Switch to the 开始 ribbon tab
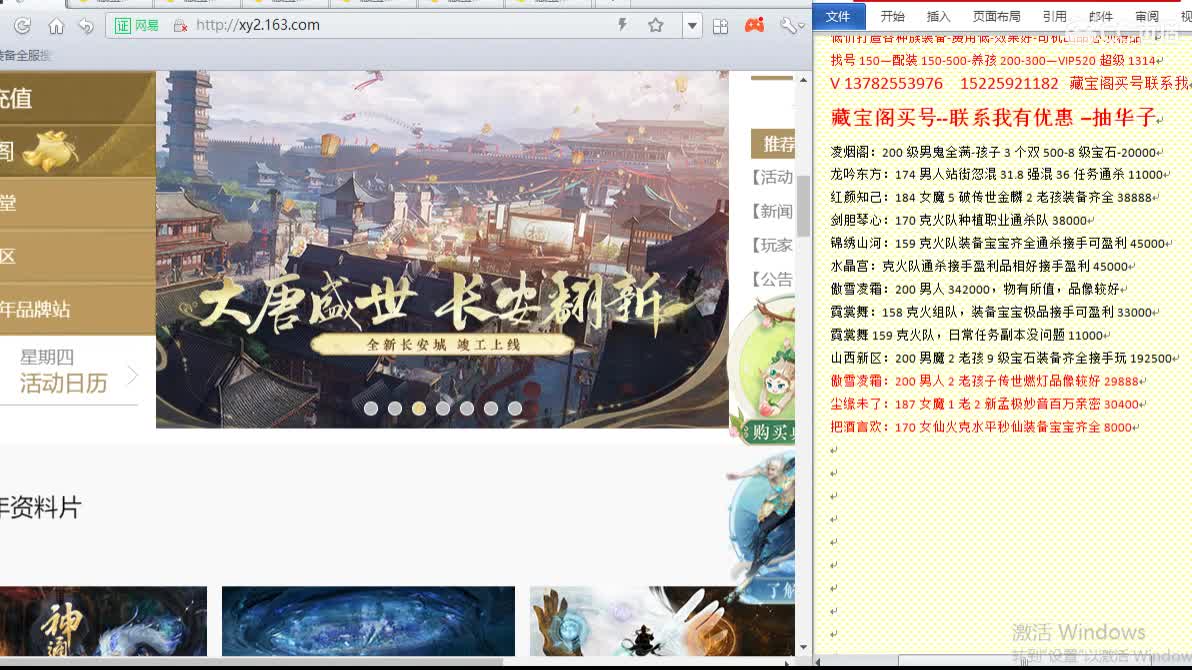 [892, 16]
